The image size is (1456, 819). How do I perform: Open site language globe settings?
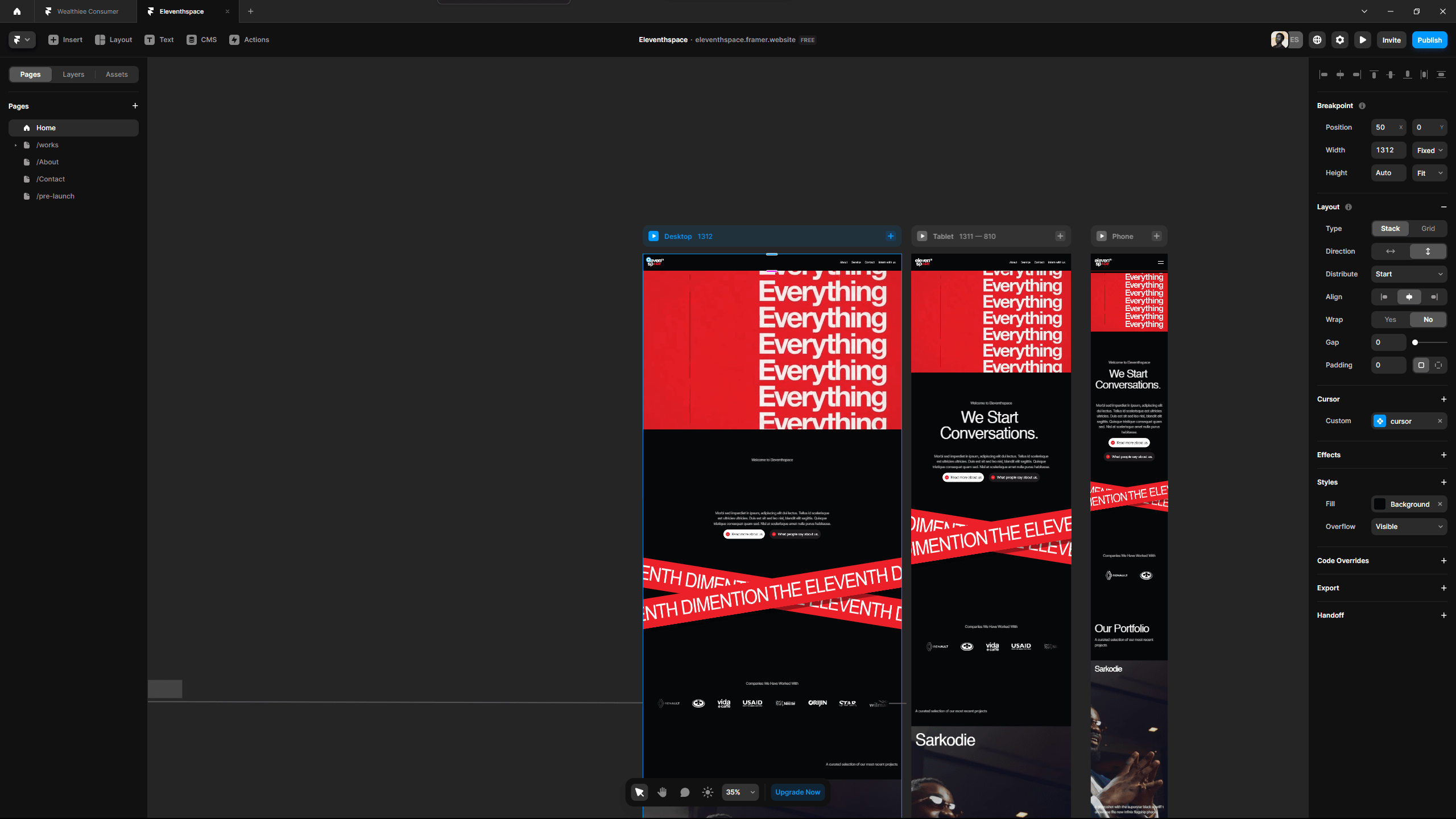tap(1317, 40)
